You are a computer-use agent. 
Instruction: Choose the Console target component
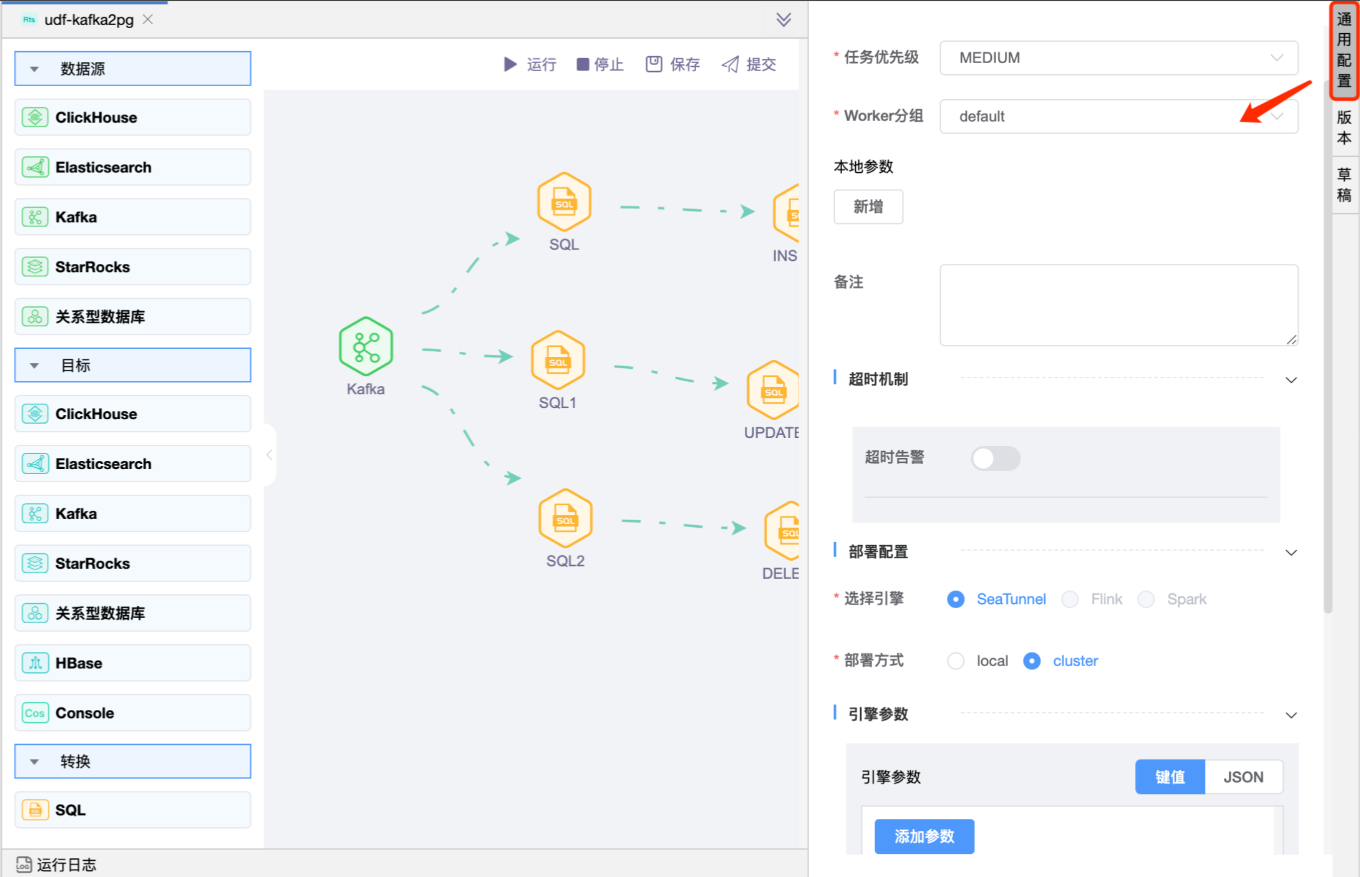(x=132, y=713)
